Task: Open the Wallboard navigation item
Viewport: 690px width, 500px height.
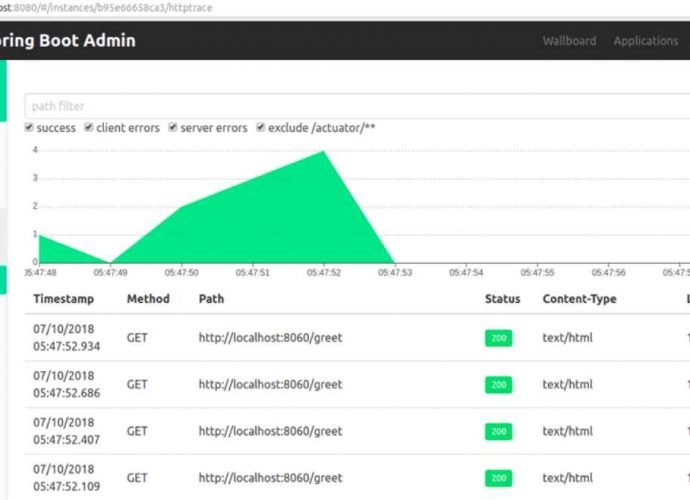Action: point(569,41)
